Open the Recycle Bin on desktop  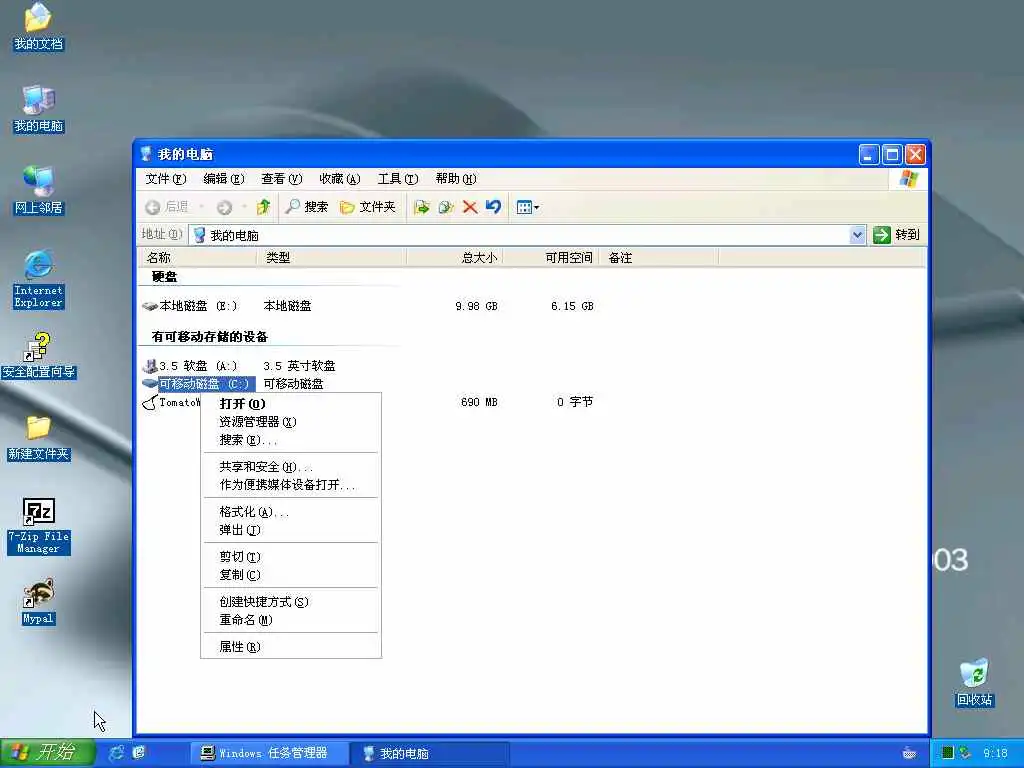974,683
